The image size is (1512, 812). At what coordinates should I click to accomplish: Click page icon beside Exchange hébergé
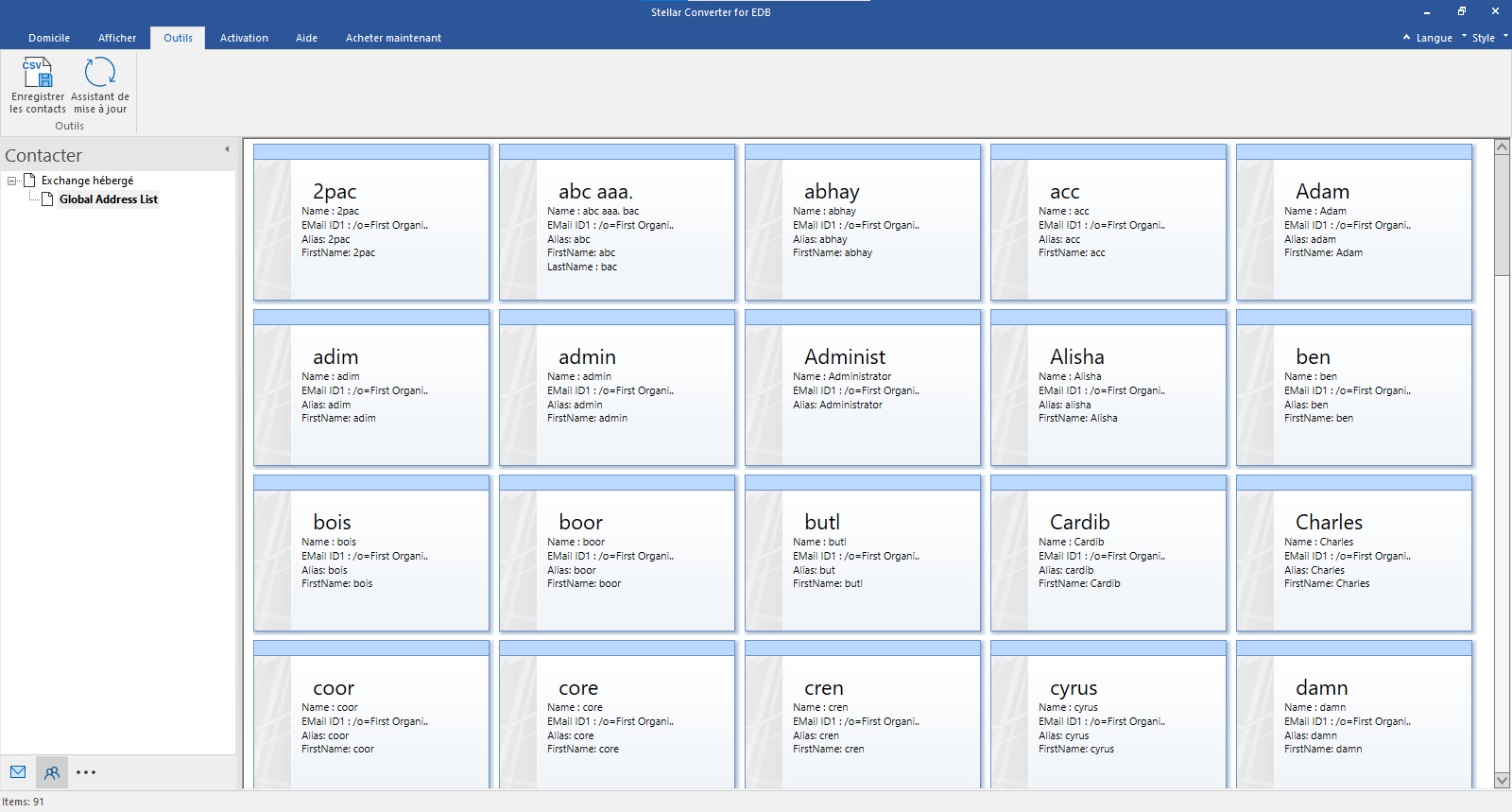pos(29,181)
